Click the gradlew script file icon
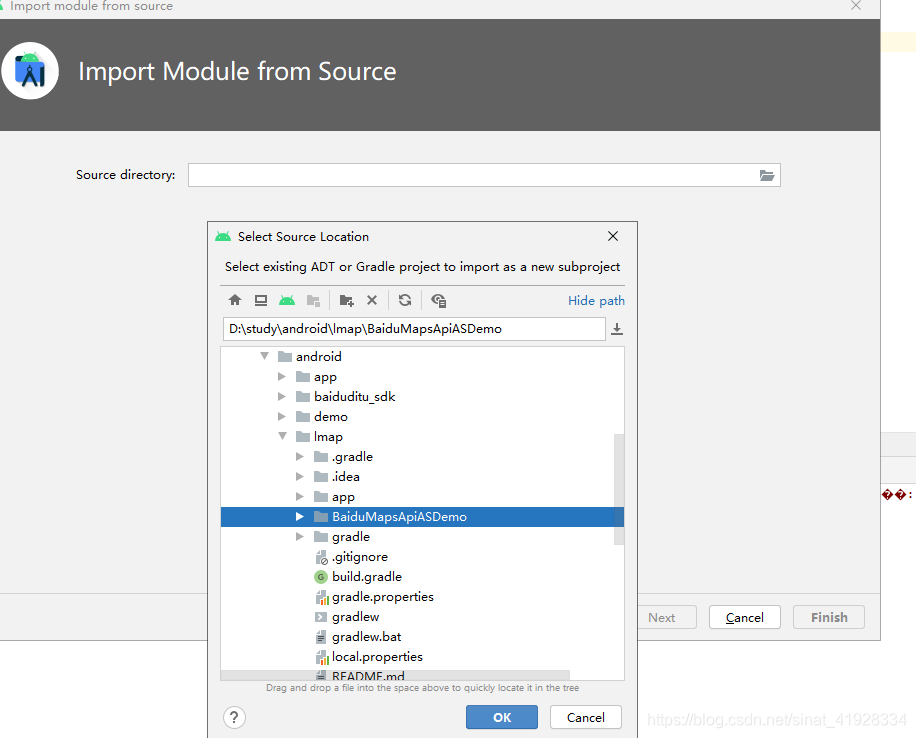Screen dimensions: 916x738 321,617
